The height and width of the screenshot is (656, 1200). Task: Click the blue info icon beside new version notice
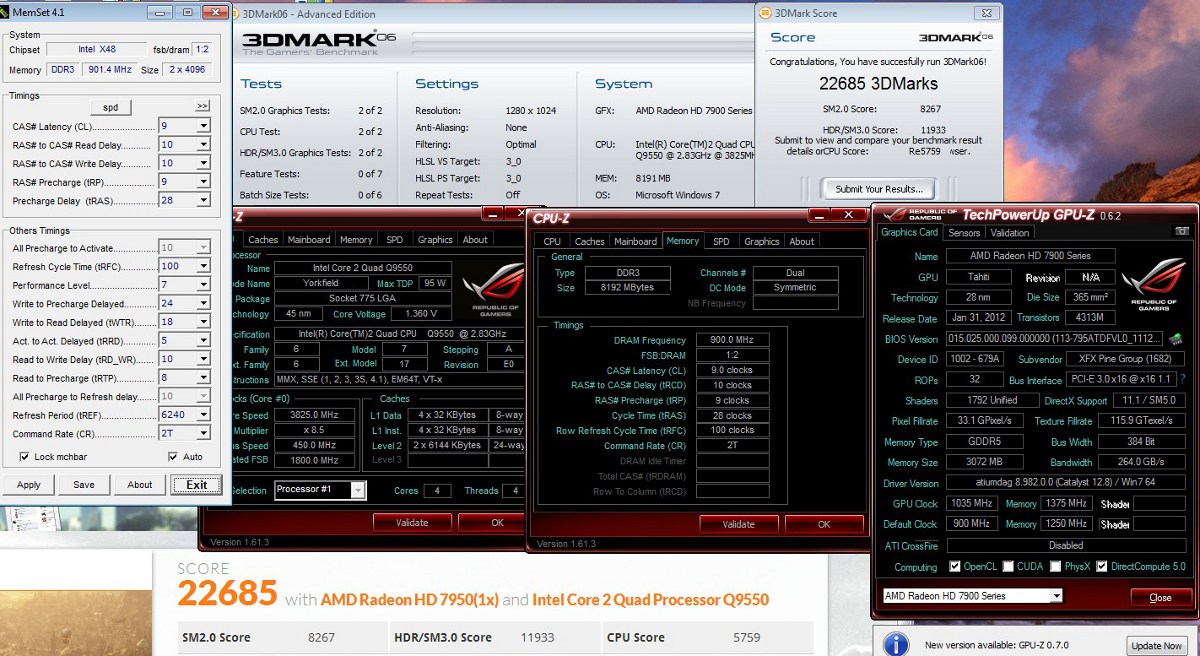(x=897, y=644)
